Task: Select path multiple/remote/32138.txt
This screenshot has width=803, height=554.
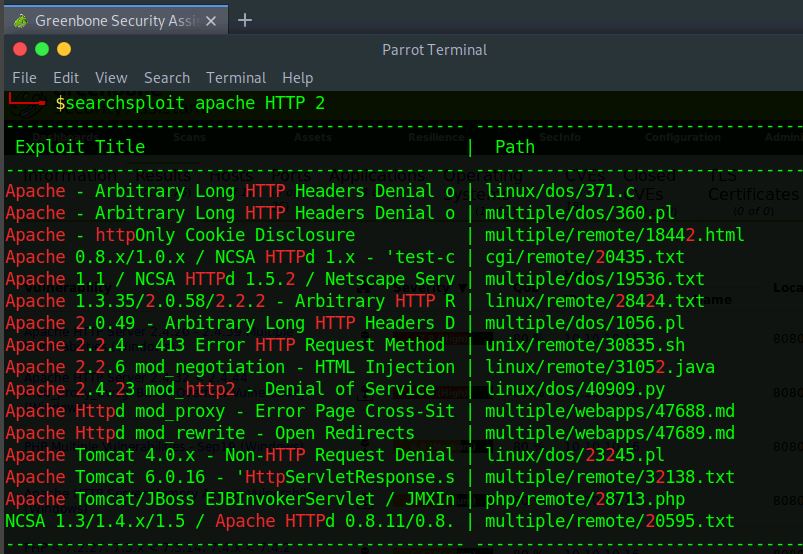Action: [610, 477]
